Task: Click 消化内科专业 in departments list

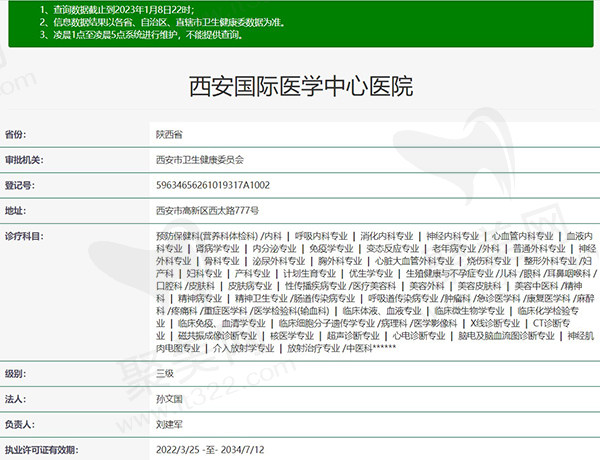Action: [387, 236]
